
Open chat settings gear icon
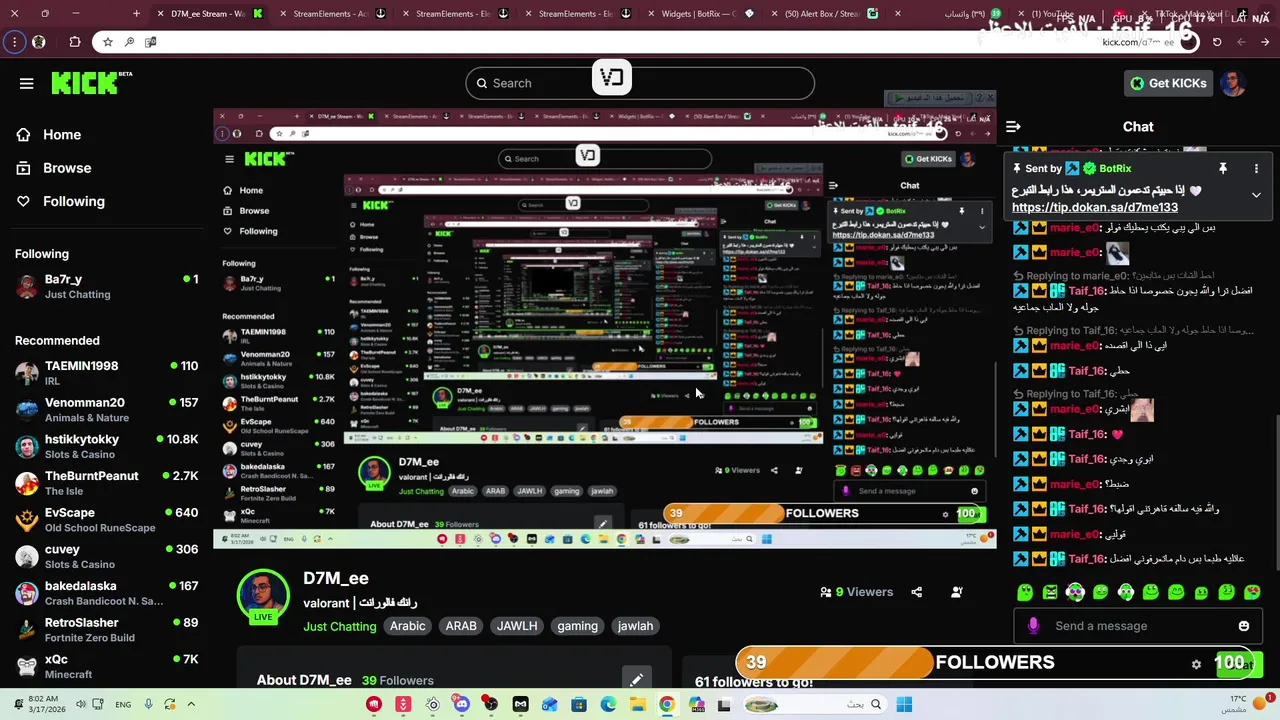coord(1196,663)
